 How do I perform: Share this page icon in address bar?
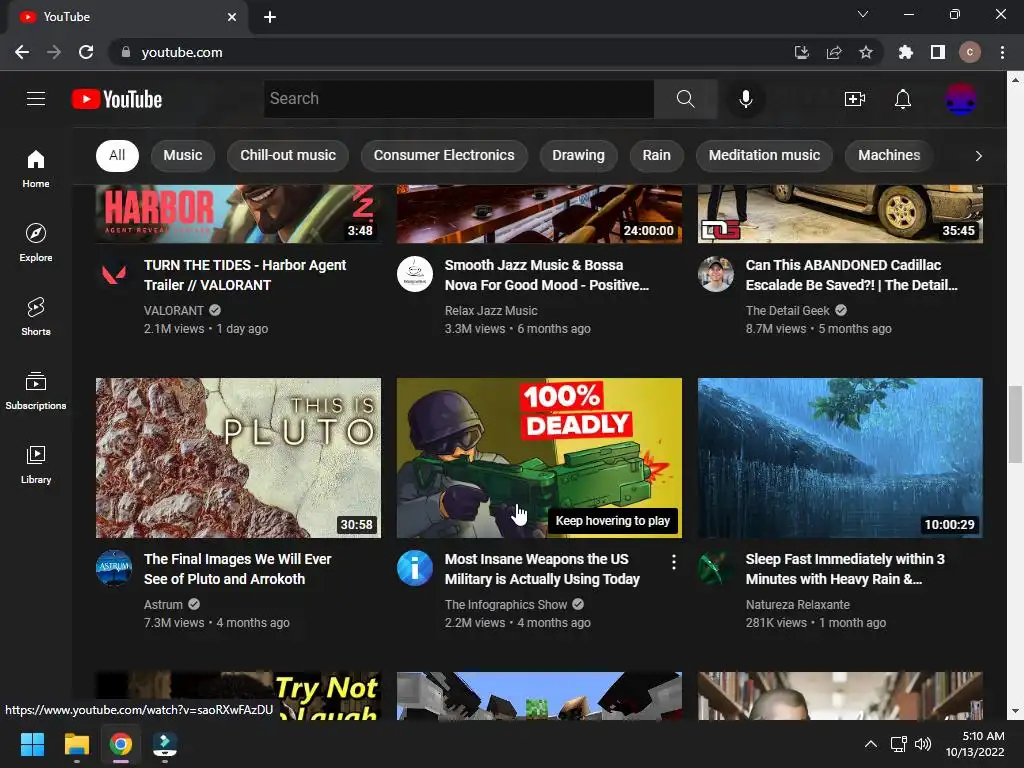point(834,52)
